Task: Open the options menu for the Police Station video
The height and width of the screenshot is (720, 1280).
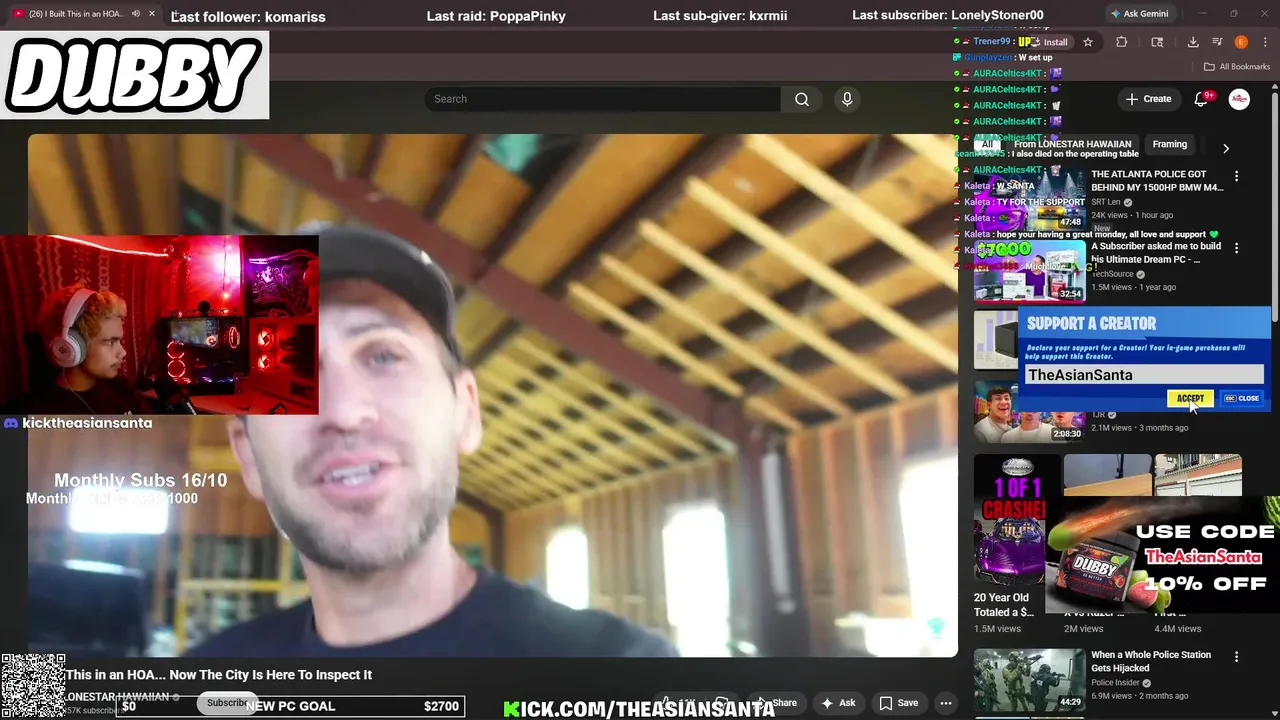Action: point(1236,657)
